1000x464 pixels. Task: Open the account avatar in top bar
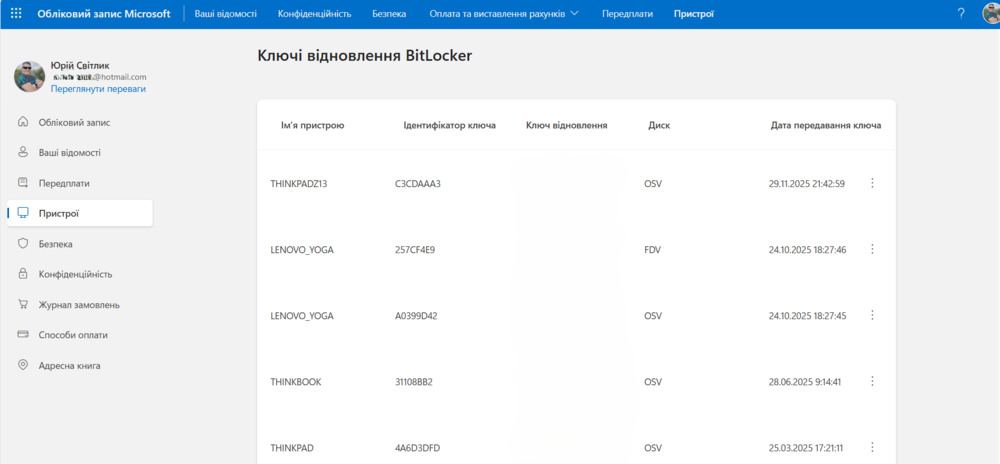[992, 13]
